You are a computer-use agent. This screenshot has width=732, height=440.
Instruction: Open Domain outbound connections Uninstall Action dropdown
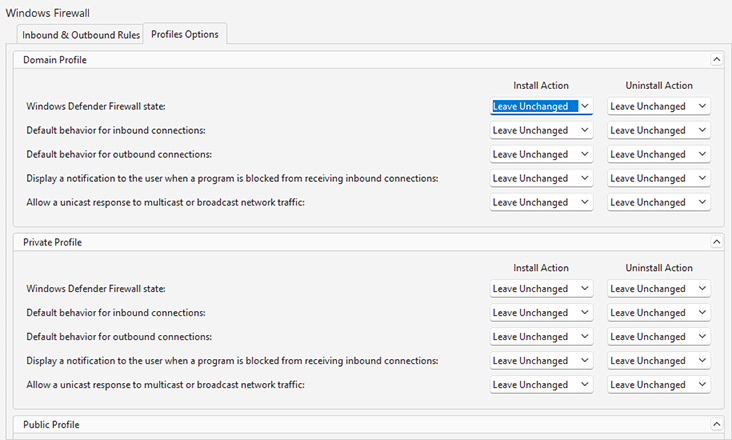click(x=658, y=154)
